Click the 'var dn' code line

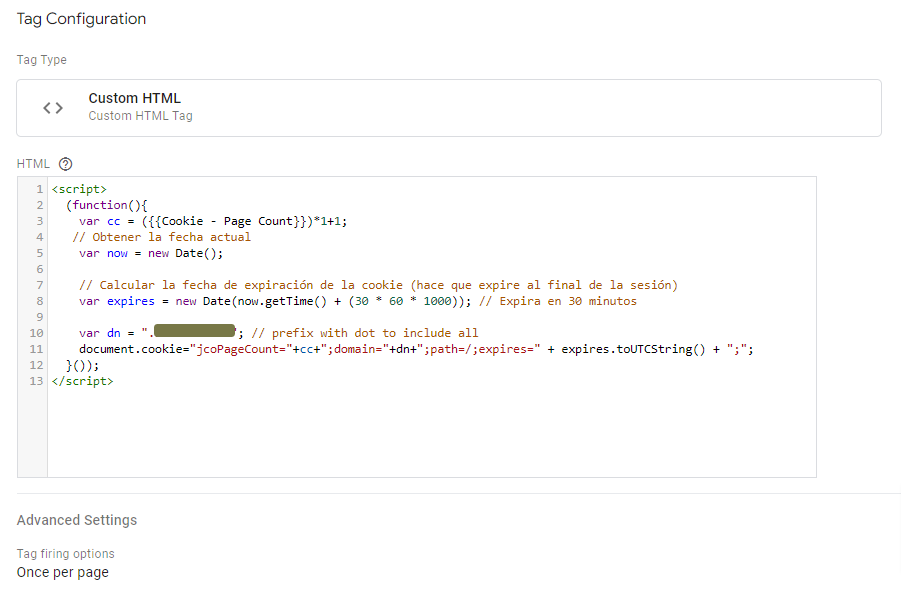click(x=161, y=333)
